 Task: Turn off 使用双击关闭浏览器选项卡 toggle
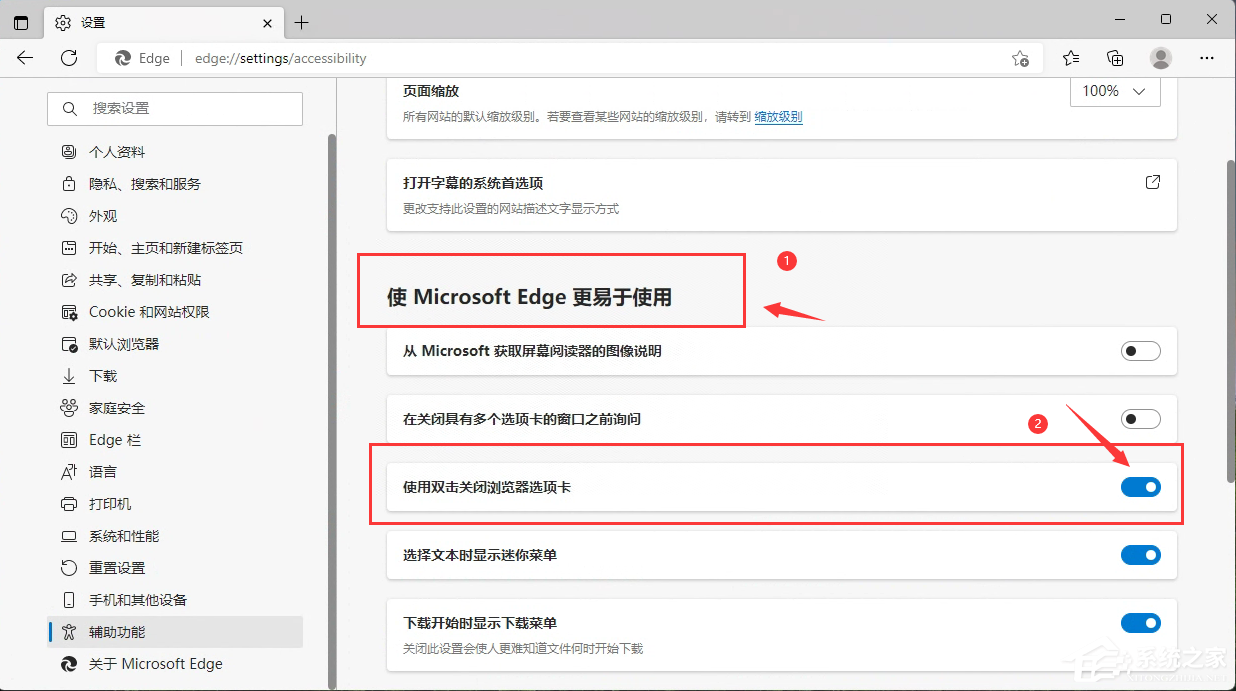1141,487
